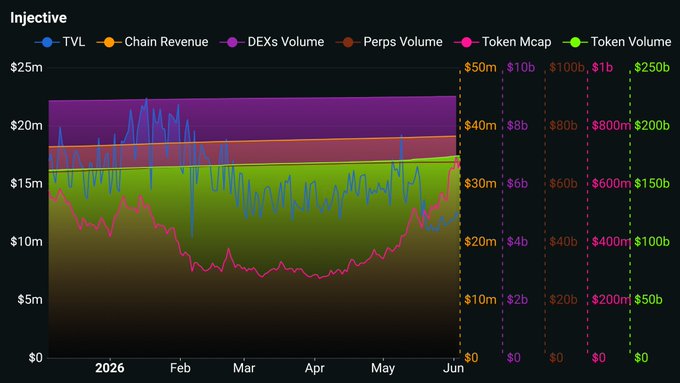Click the green $100b axis label
This screenshot has height=383, width=680.
tap(652, 241)
